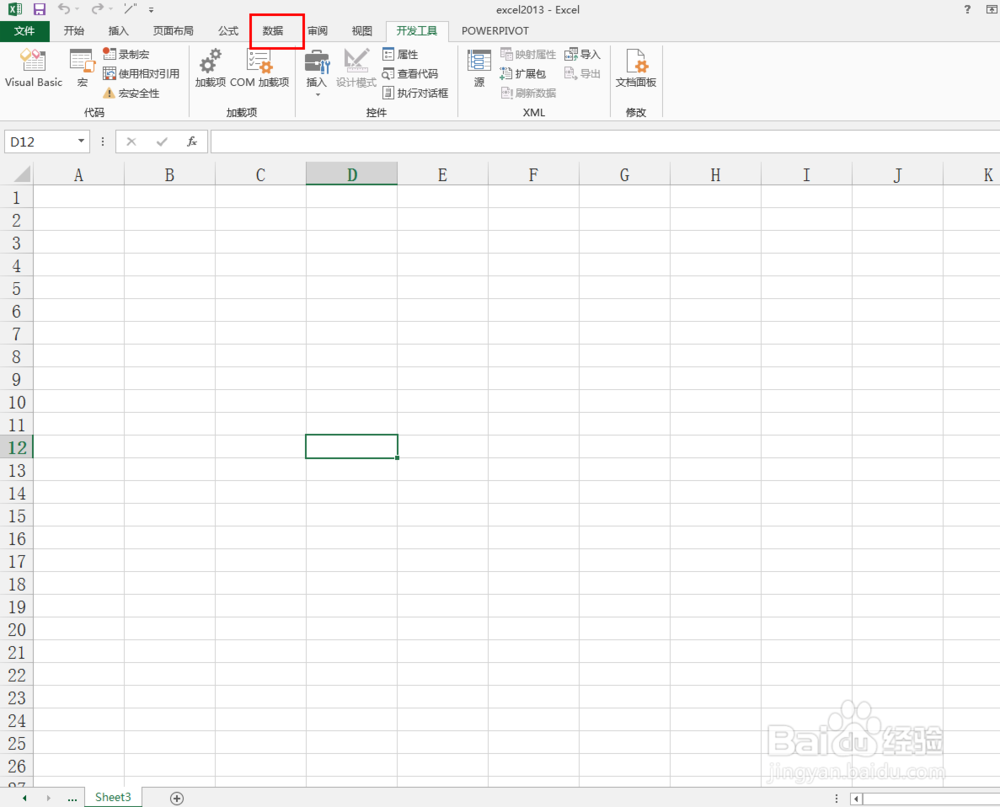This screenshot has width=1000, height=807.
Task: Add a new sheet with plus button
Action: pyautogui.click(x=177, y=798)
